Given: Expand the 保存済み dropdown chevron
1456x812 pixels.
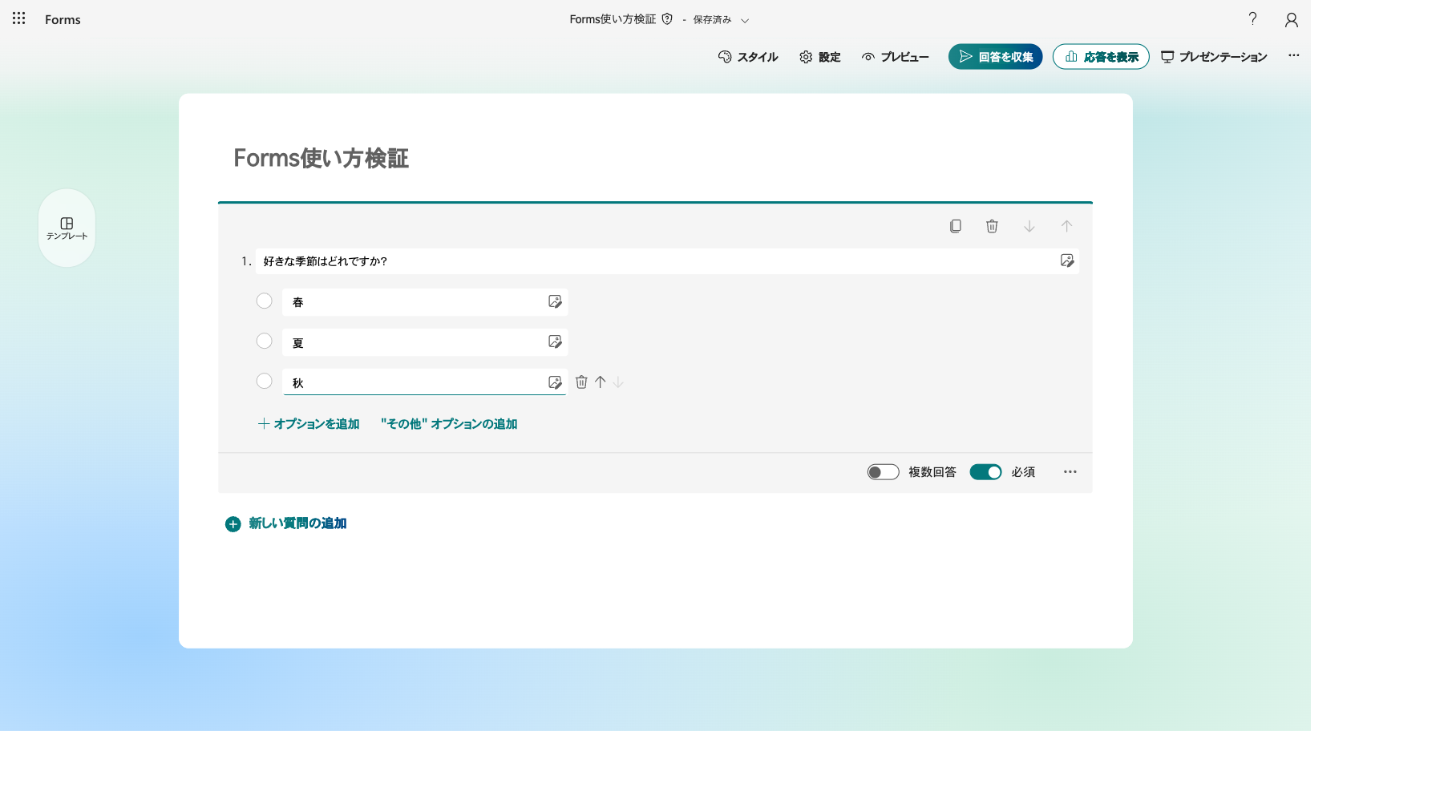Looking at the screenshot, I should point(745,21).
